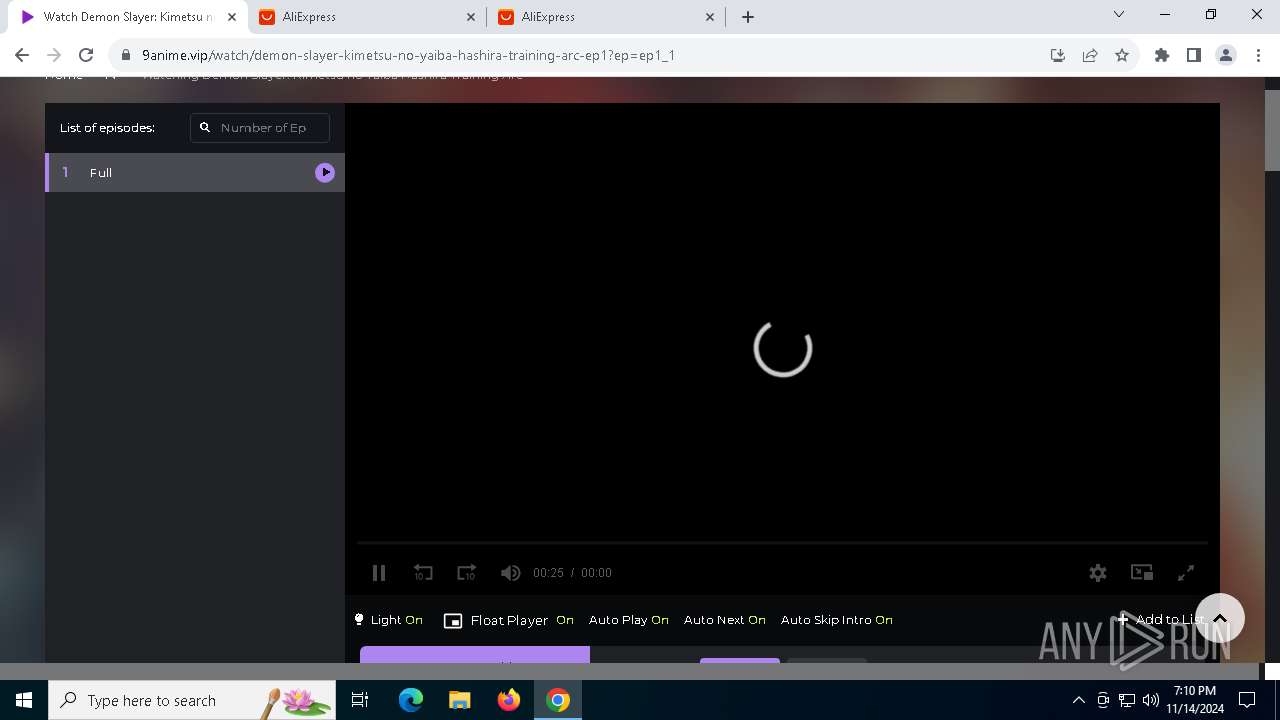Open Chrome side panel
The height and width of the screenshot is (720, 1280).
[x=1194, y=55]
